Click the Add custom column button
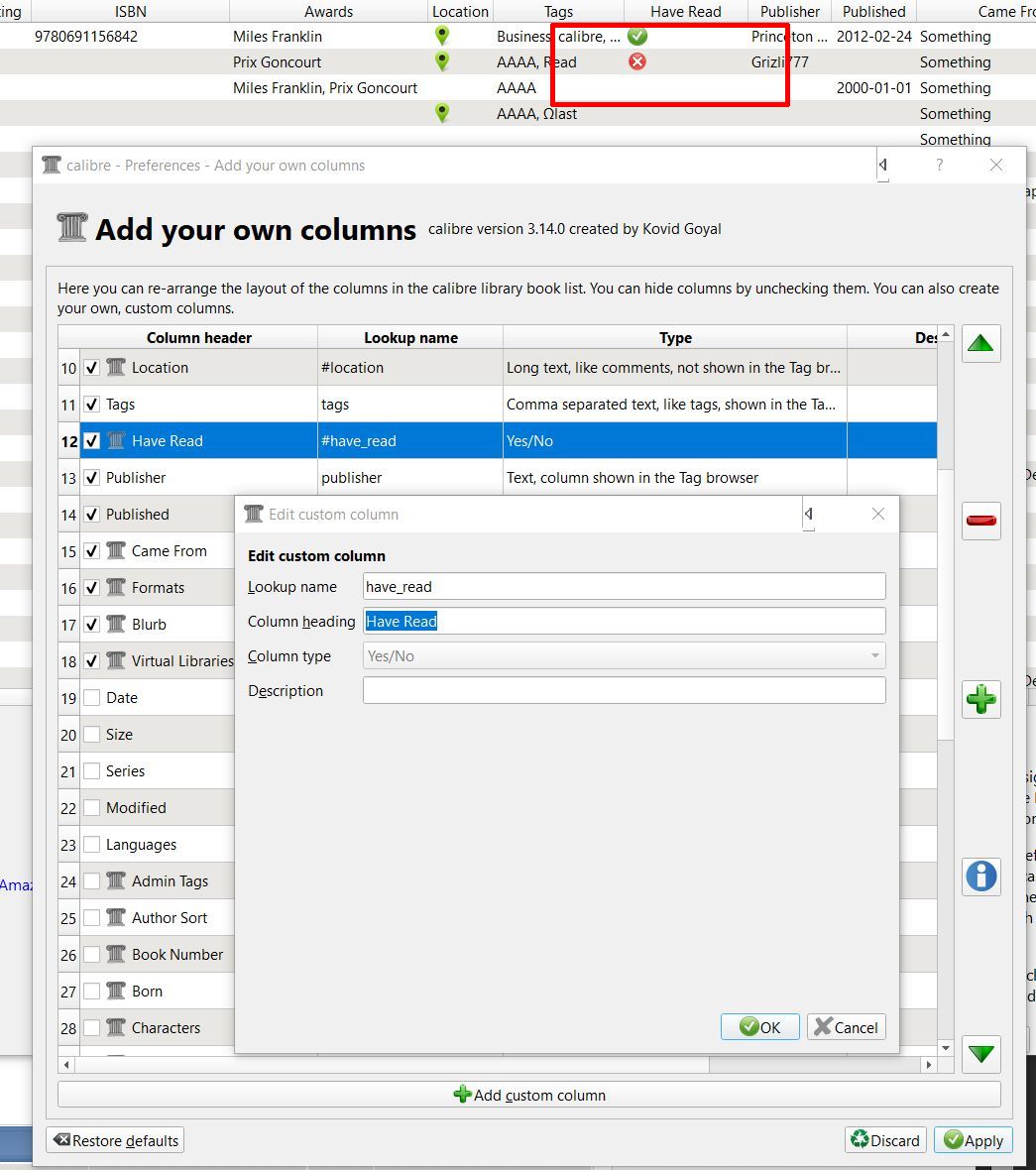Screen dimensions: 1036x1170 [x=528, y=1095]
